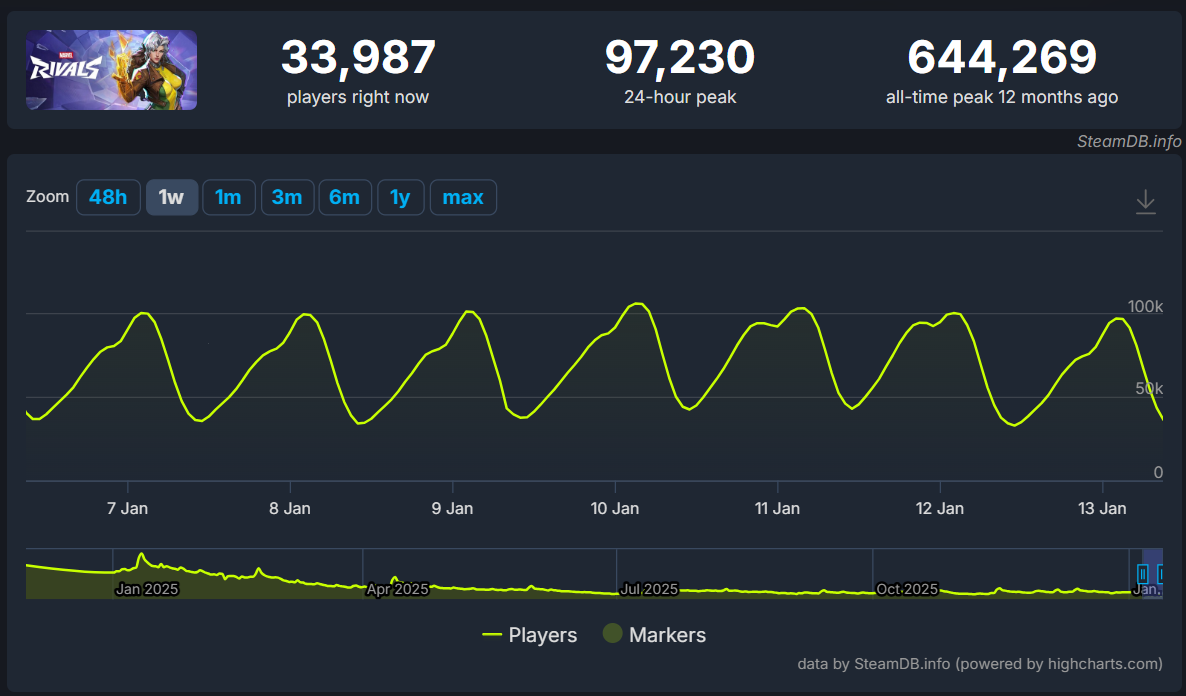Grab the left navigator range handle

point(1143,574)
